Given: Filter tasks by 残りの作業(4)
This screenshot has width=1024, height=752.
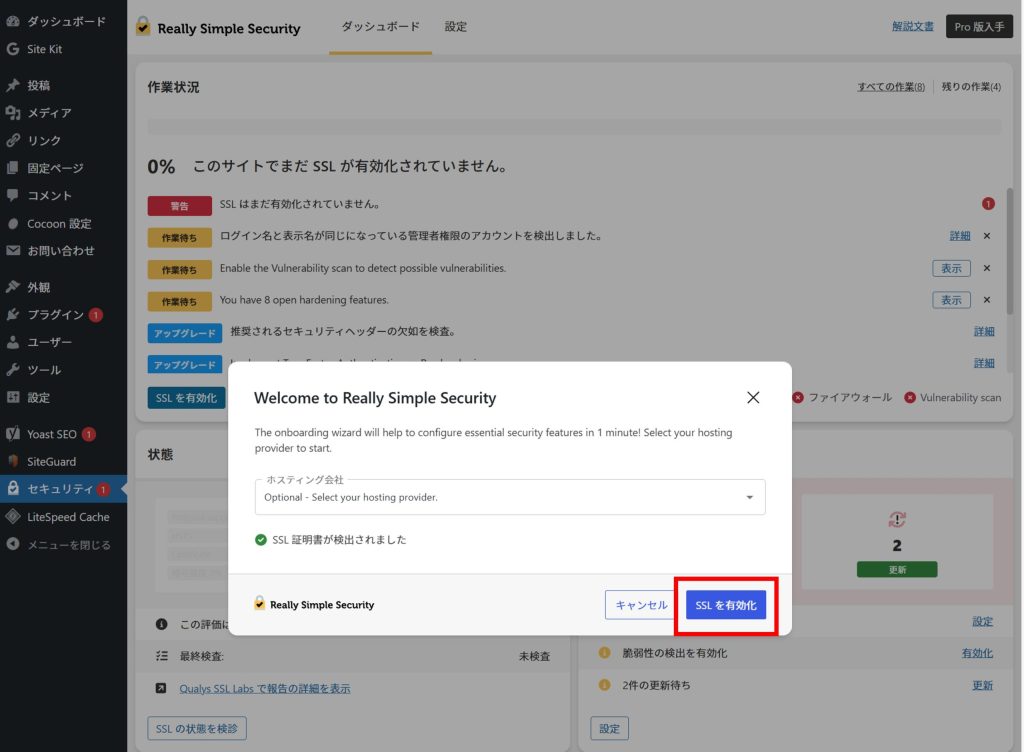Looking at the screenshot, I should [x=971, y=87].
